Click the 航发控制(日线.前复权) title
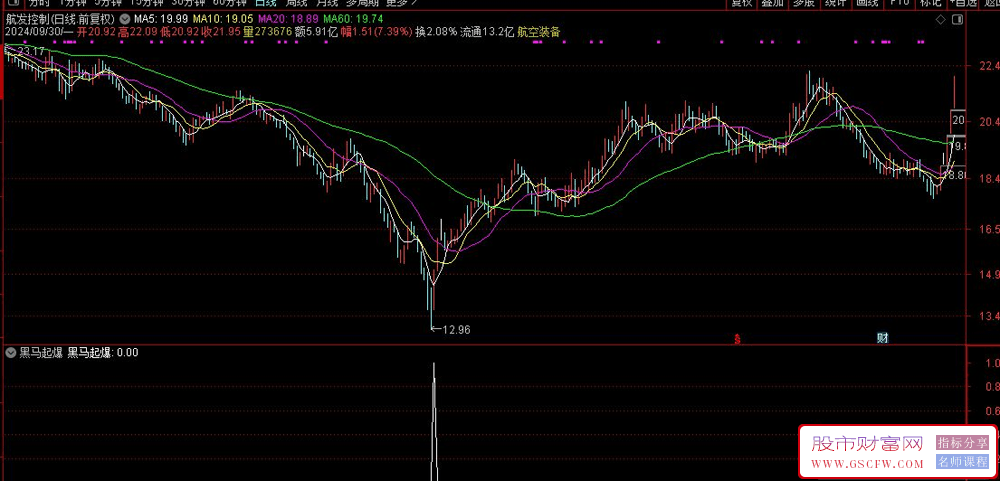Viewport: 1000px width, 481px height. 60,20
